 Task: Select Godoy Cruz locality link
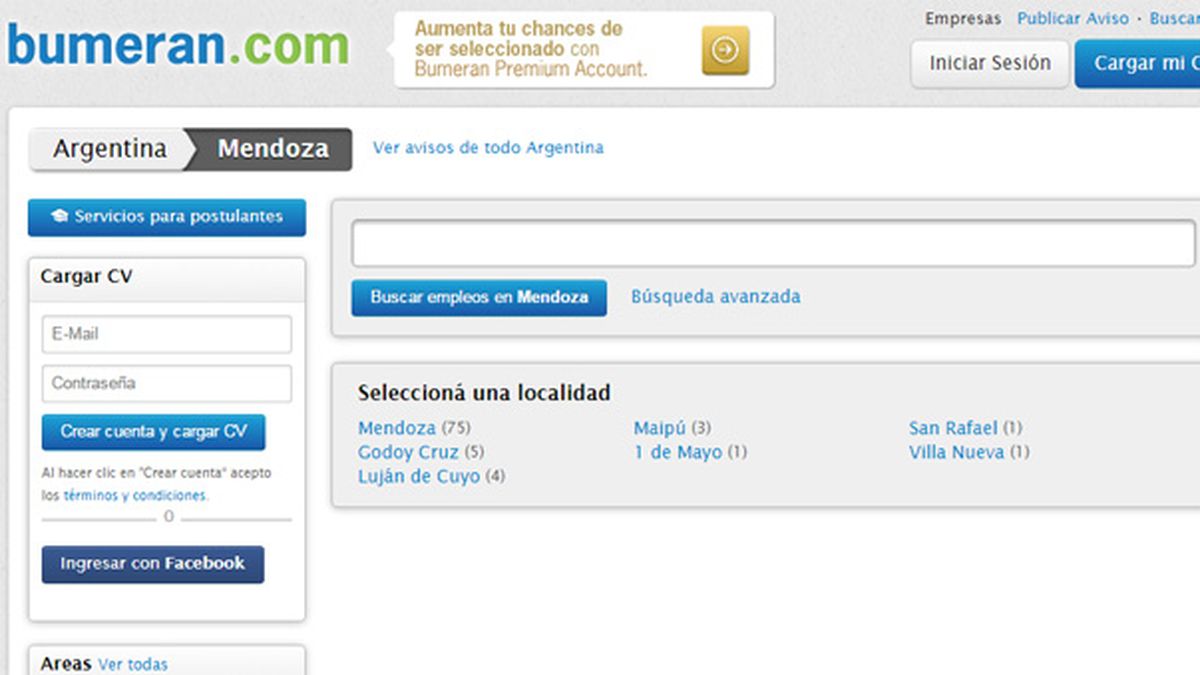408,452
